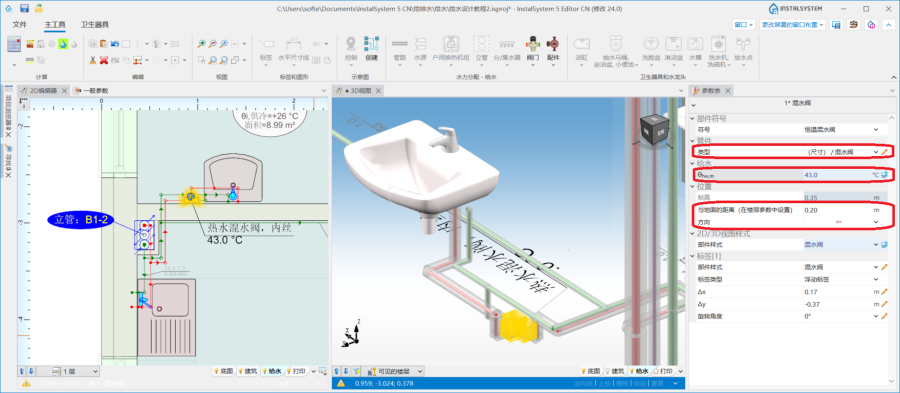Switch to the 2D编辑器 tab
The height and width of the screenshot is (393, 900).
[x=43, y=91]
